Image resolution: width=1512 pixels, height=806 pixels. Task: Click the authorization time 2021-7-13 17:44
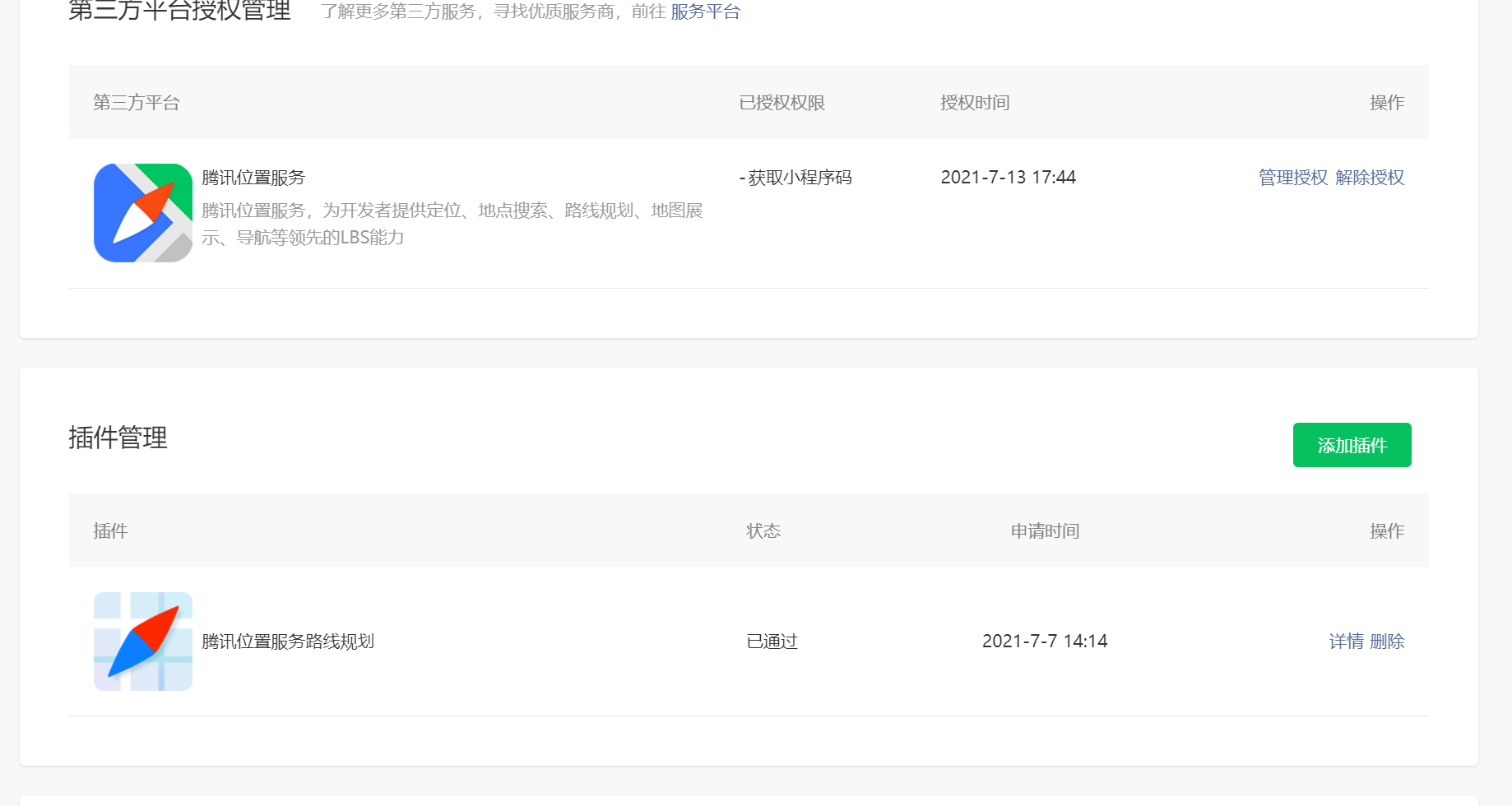coord(1009,178)
